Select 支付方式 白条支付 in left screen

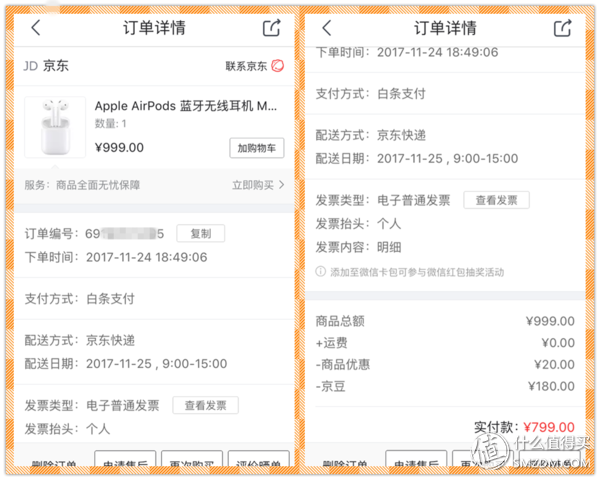coord(80,299)
